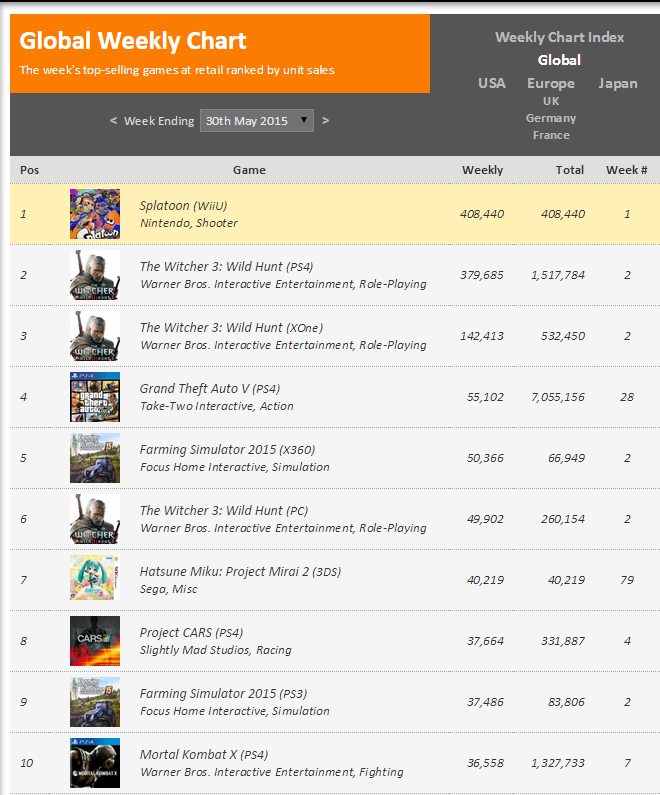Click the week number 79
Image resolution: width=660 pixels, height=795 pixels.
click(x=627, y=580)
